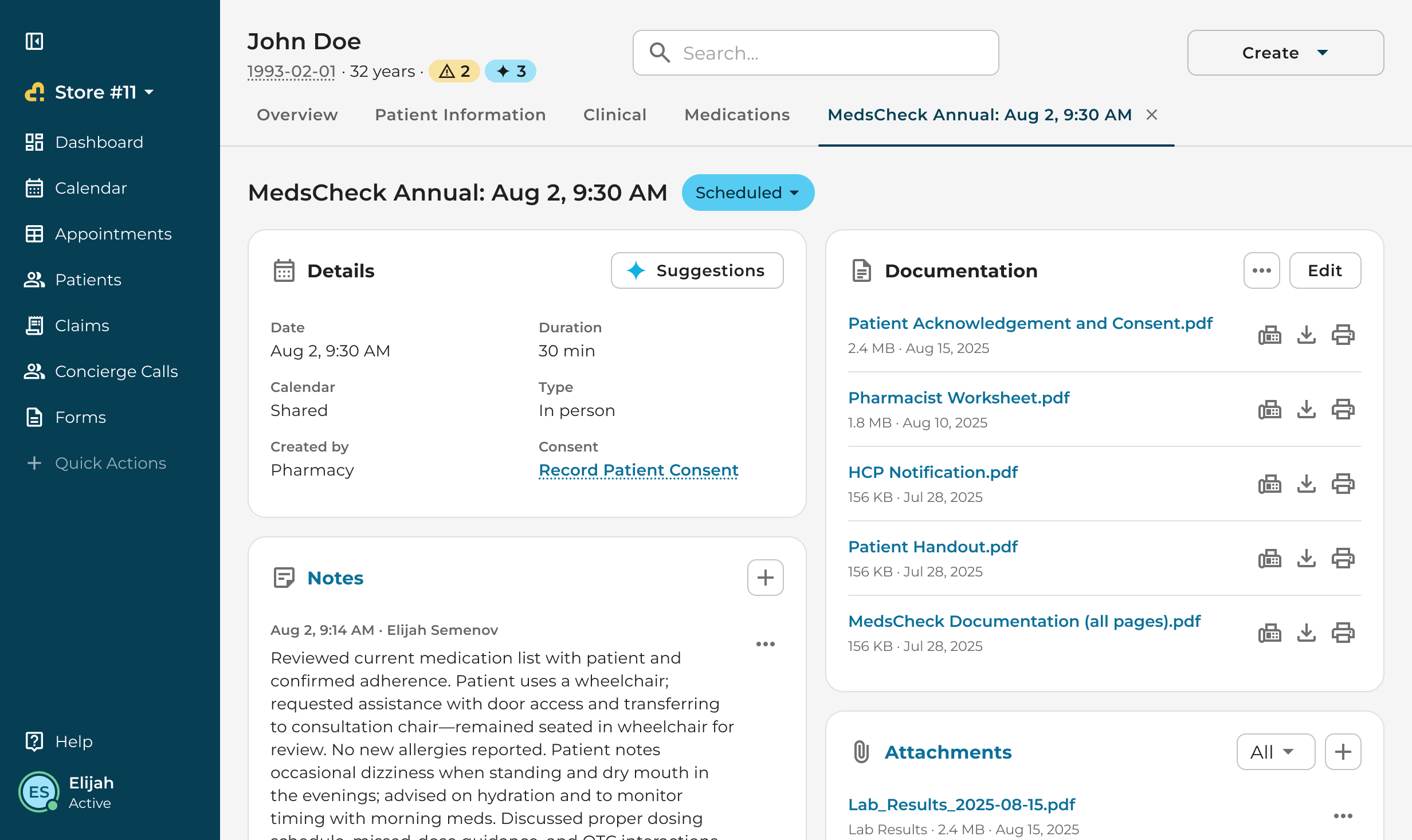Image resolution: width=1412 pixels, height=840 pixels.
Task: Click the yellow warning badge with 2
Action: tap(454, 71)
